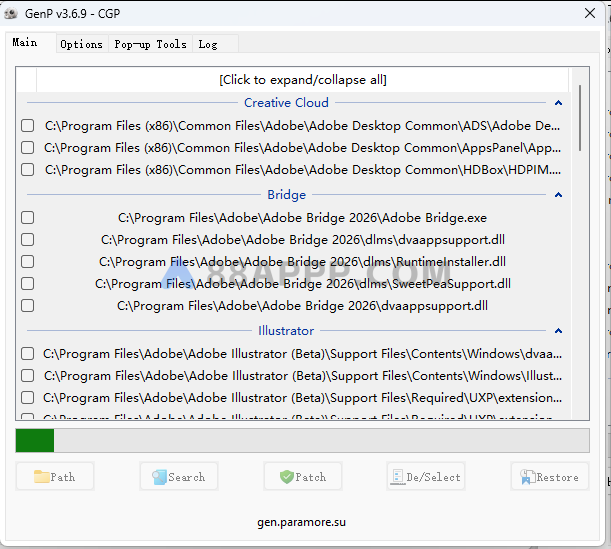Viewport: 611px width, 549px height.
Task: Check Illustrator (Beta) Windows\dvaa... checkbox
Action: click(28, 354)
